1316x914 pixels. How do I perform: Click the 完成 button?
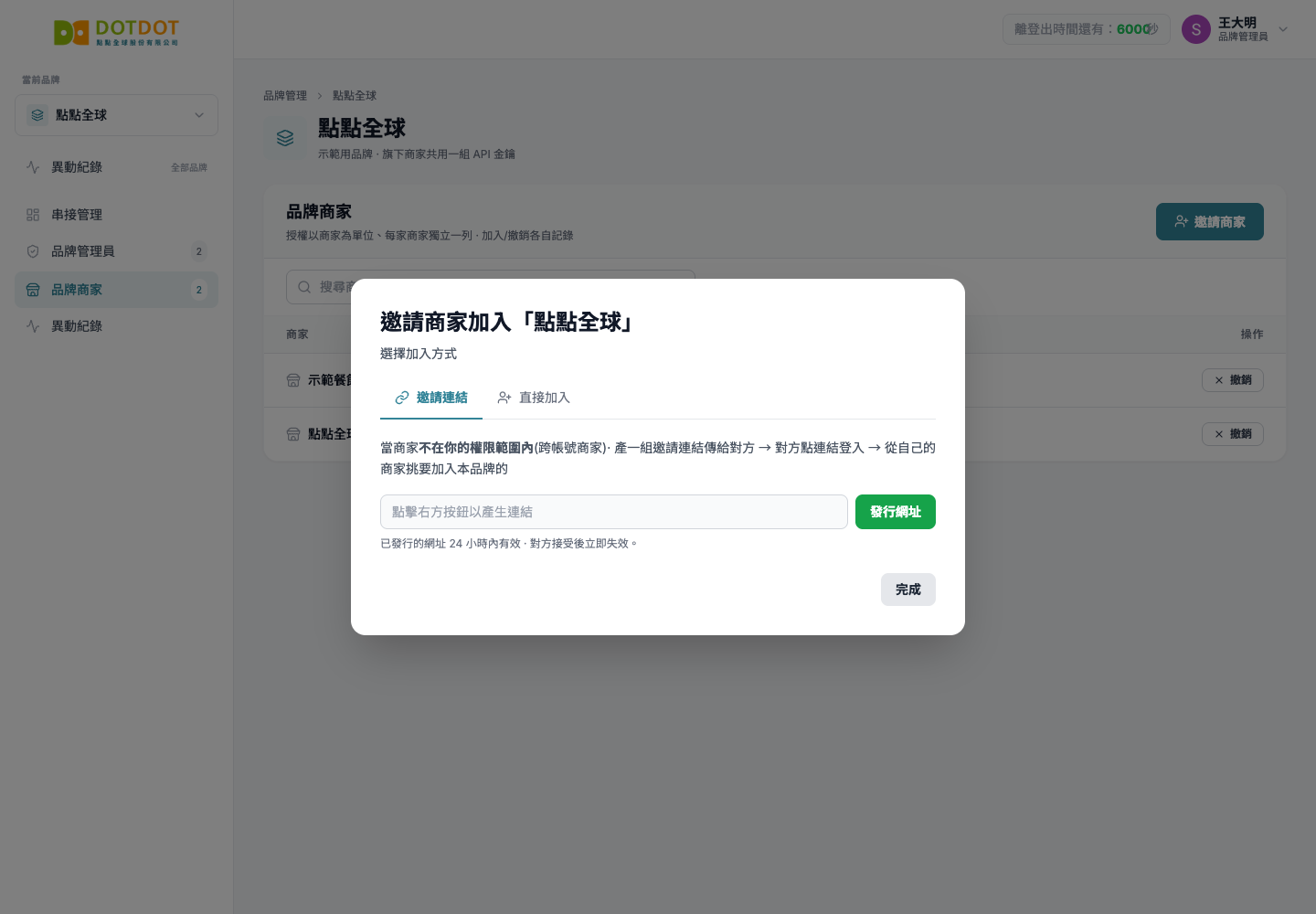(x=908, y=590)
